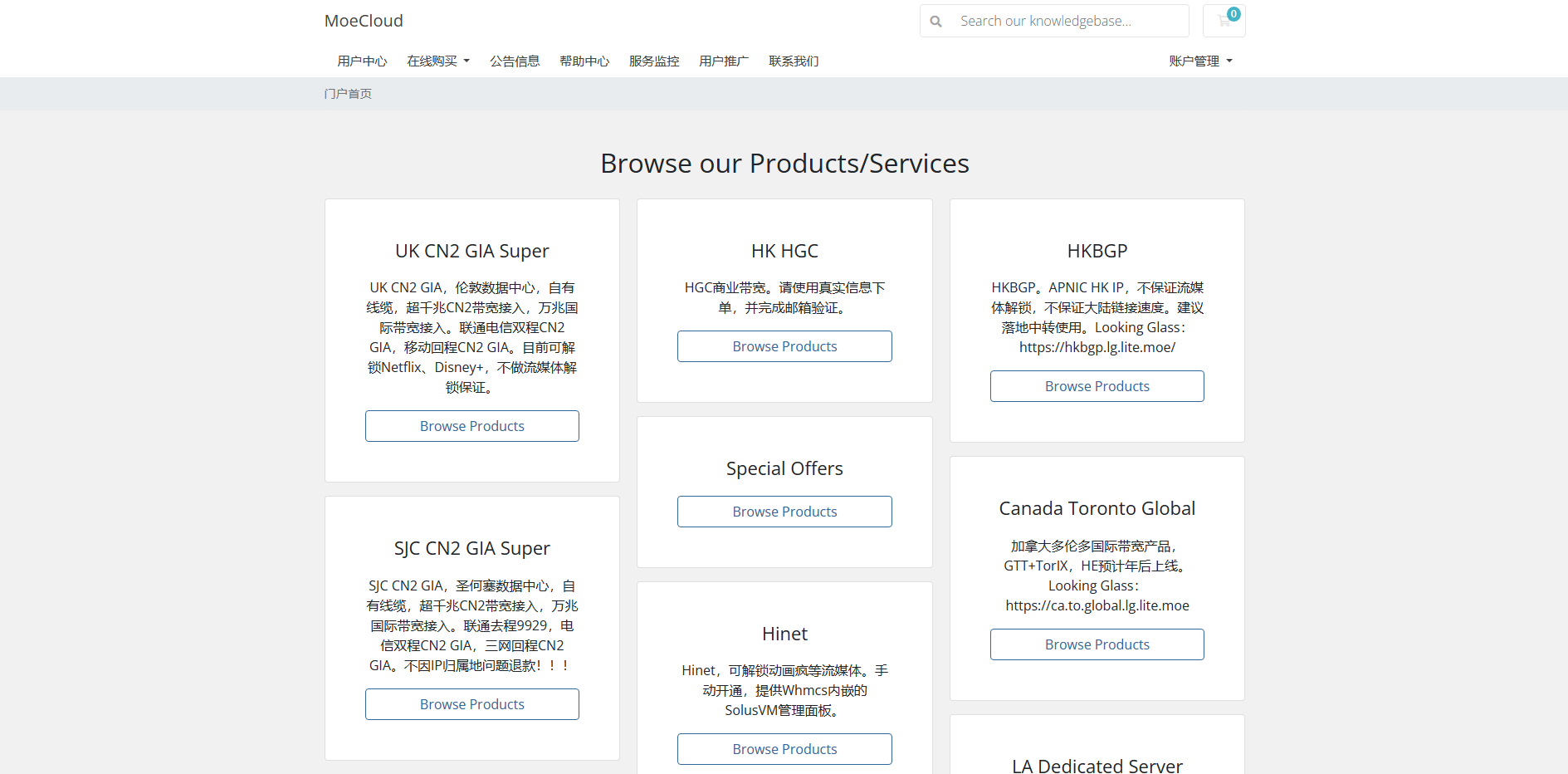The image size is (1568, 774).
Task: Open the shopping cart icon
Action: click(x=1224, y=21)
